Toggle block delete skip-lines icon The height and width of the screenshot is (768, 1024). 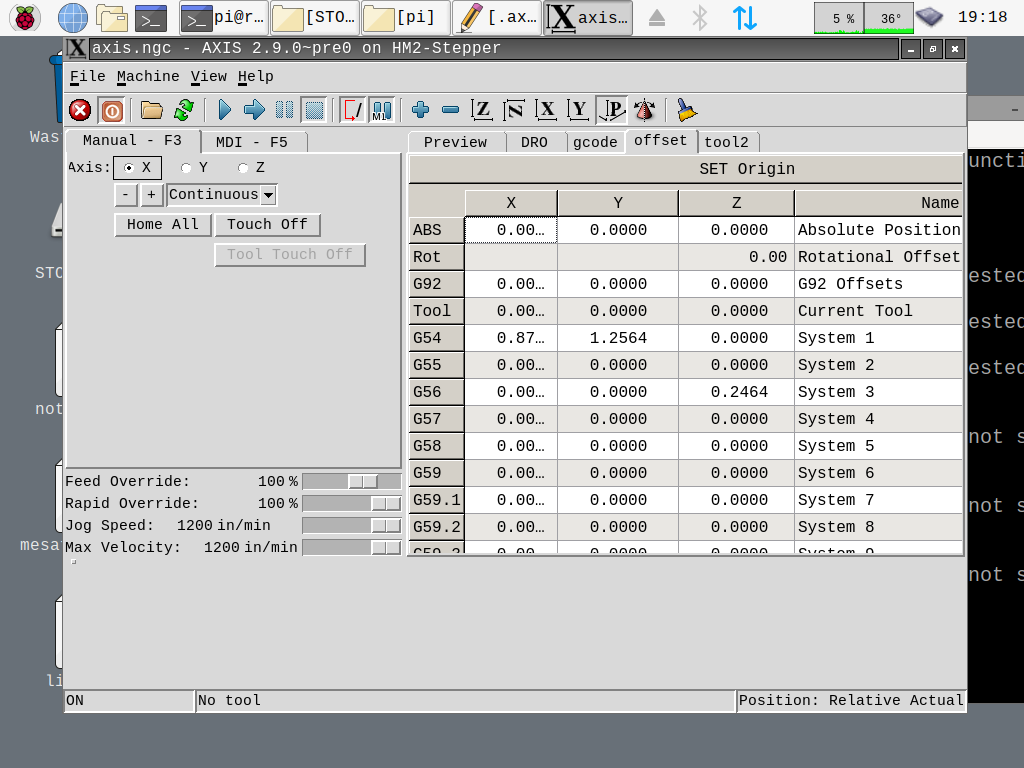(x=353, y=110)
